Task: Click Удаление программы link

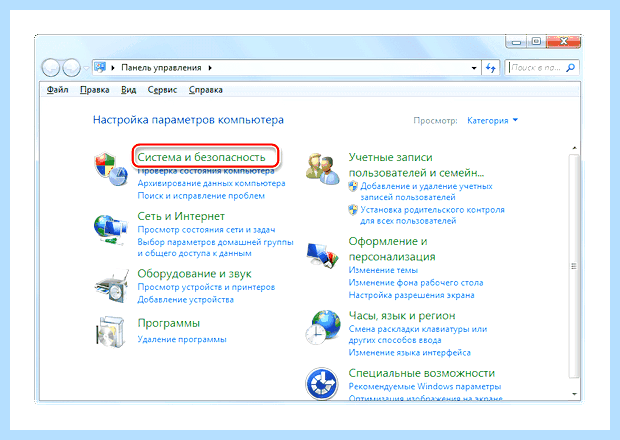Action: 182,339
